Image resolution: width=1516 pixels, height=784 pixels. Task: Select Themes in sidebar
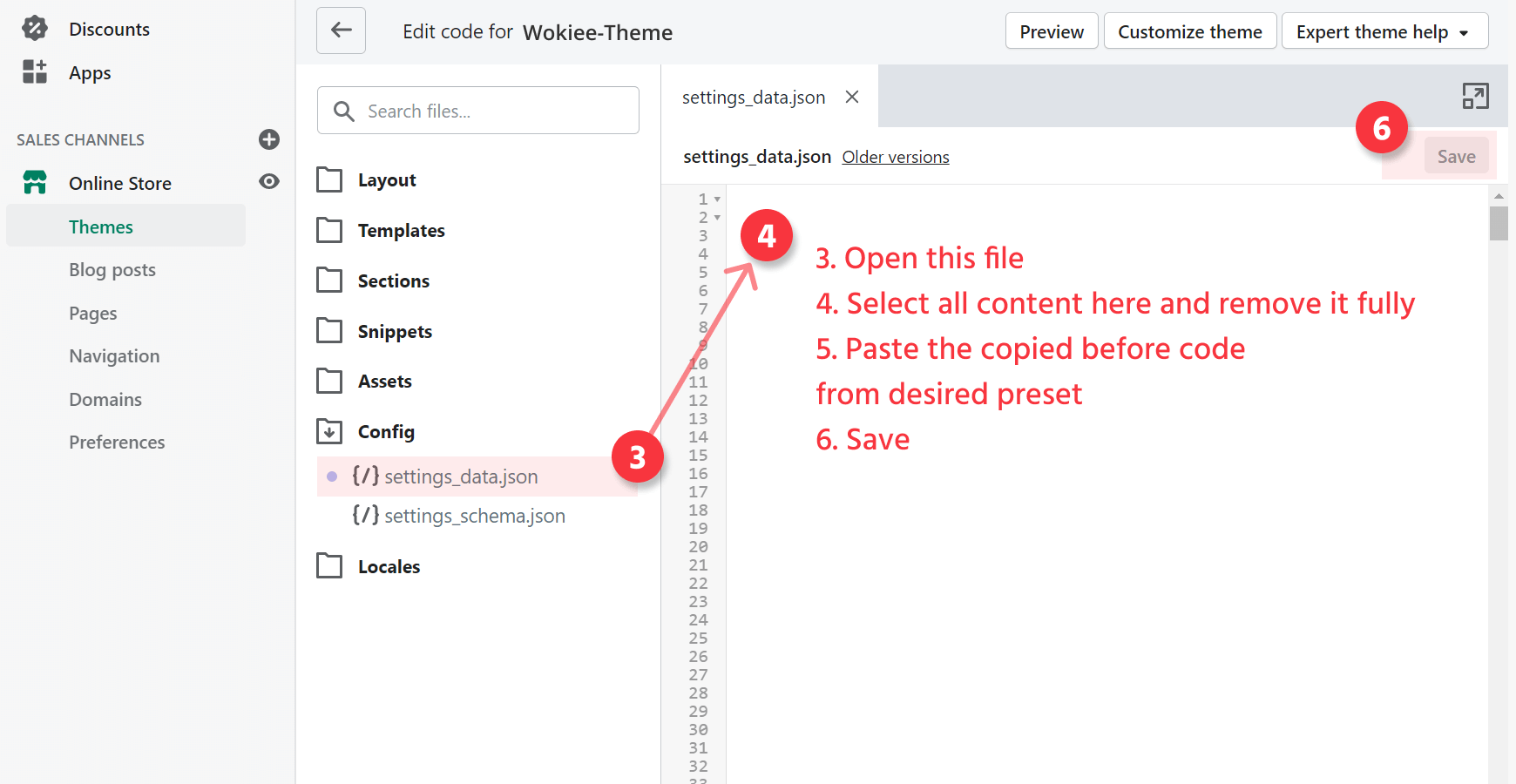coord(126,226)
